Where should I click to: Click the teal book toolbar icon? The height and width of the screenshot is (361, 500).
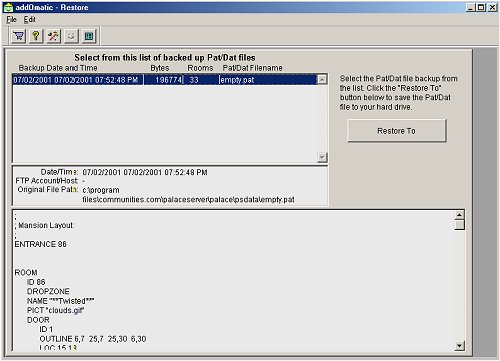click(89, 36)
